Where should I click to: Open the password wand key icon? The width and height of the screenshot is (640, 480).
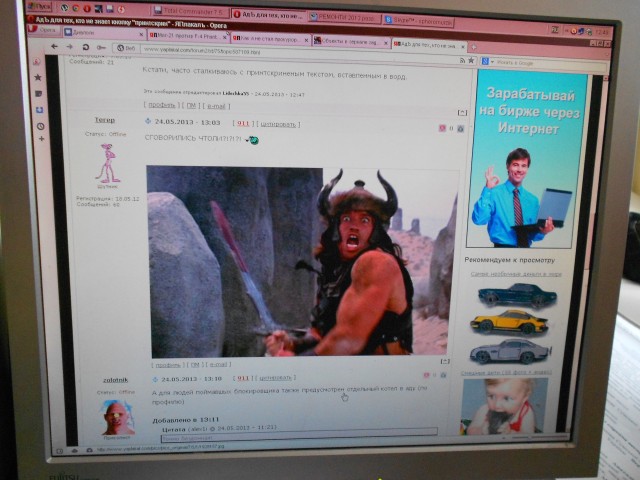click(x=101, y=48)
